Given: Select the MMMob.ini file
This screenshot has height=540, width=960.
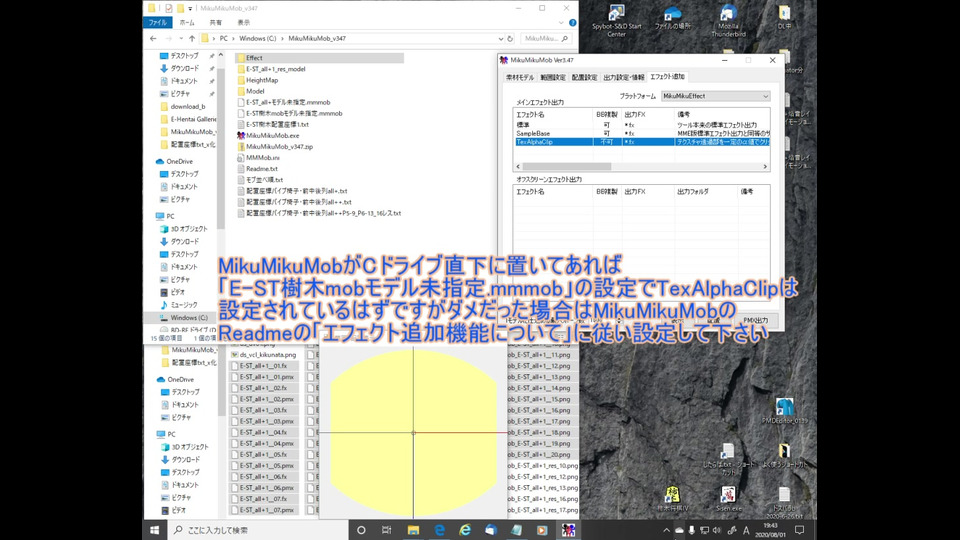Looking at the screenshot, I should pos(258,157).
